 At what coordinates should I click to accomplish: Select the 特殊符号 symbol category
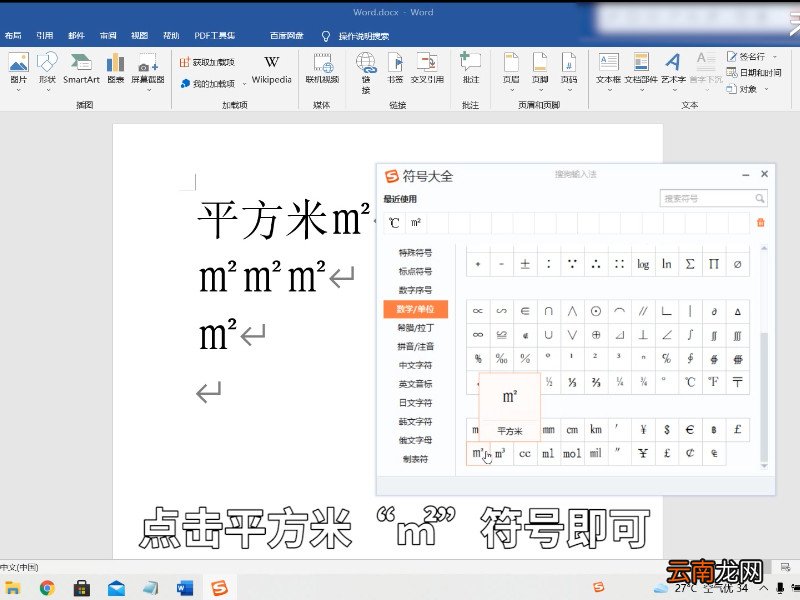(x=415, y=253)
